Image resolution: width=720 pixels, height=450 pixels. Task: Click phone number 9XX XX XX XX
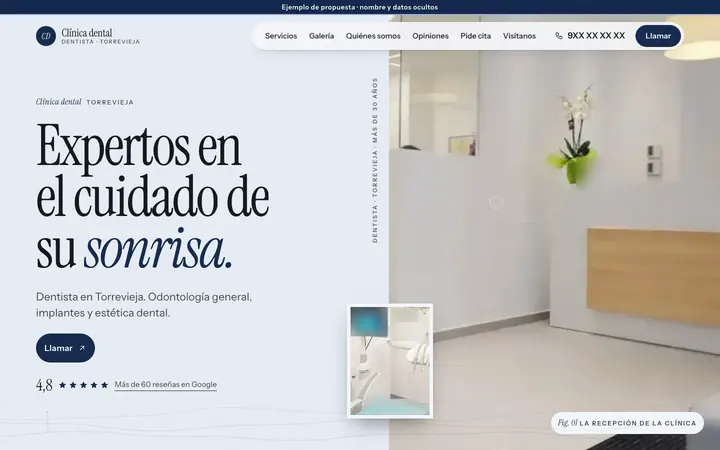click(x=596, y=36)
